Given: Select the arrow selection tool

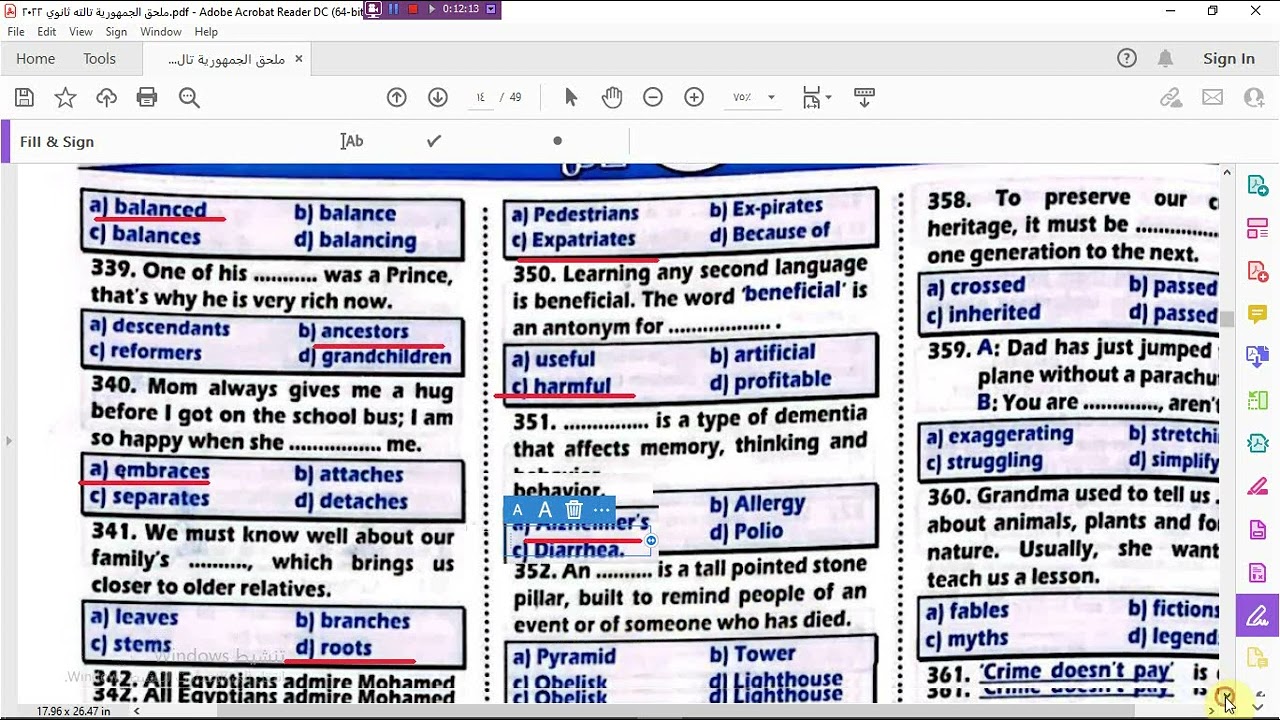Looking at the screenshot, I should tap(571, 97).
